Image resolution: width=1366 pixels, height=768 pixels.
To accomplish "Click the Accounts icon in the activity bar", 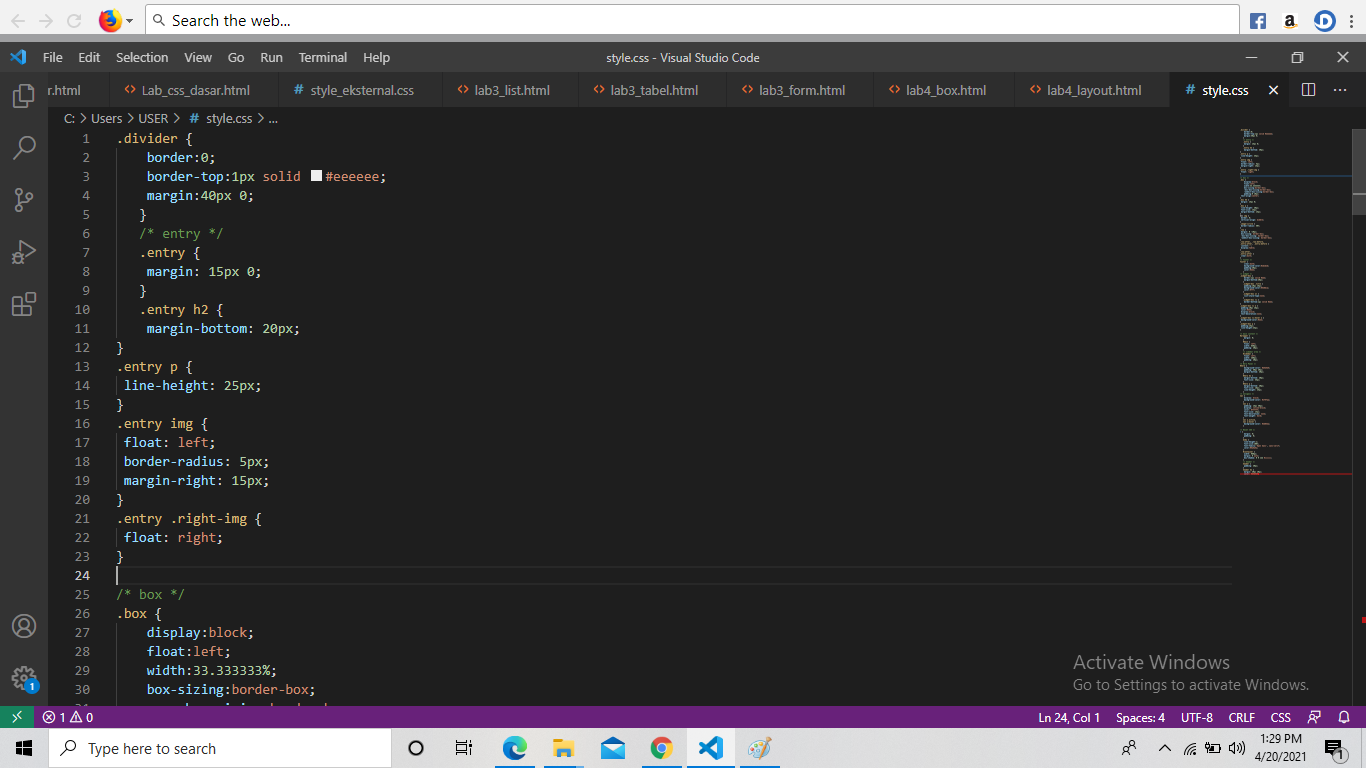I will click(24, 628).
